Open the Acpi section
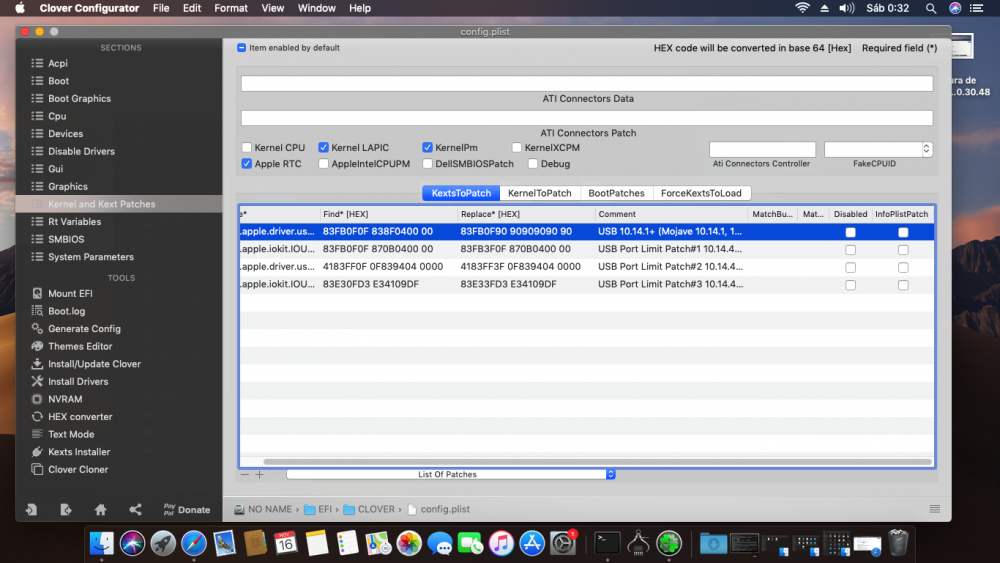The height and width of the screenshot is (563, 1000). click(57, 63)
